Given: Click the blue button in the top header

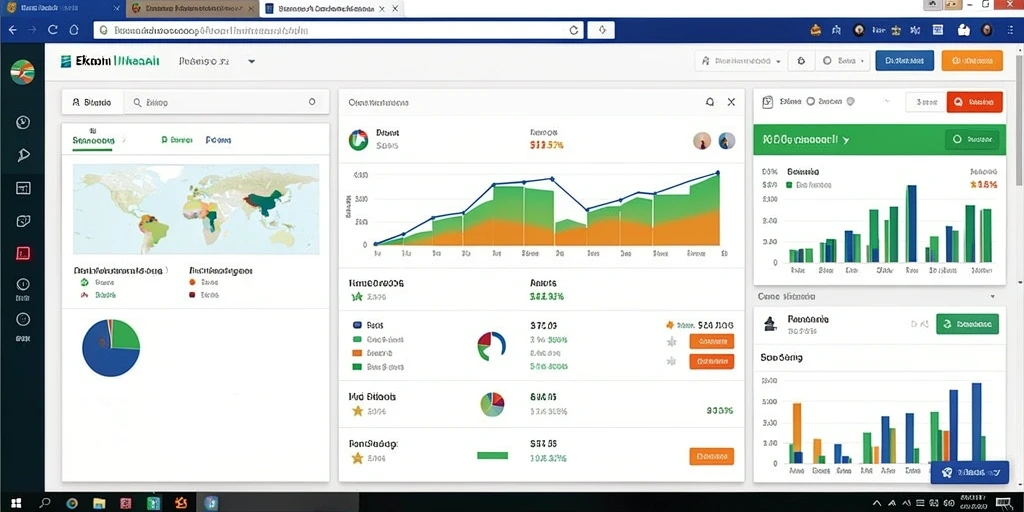Looking at the screenshot, I should [904, 61].
